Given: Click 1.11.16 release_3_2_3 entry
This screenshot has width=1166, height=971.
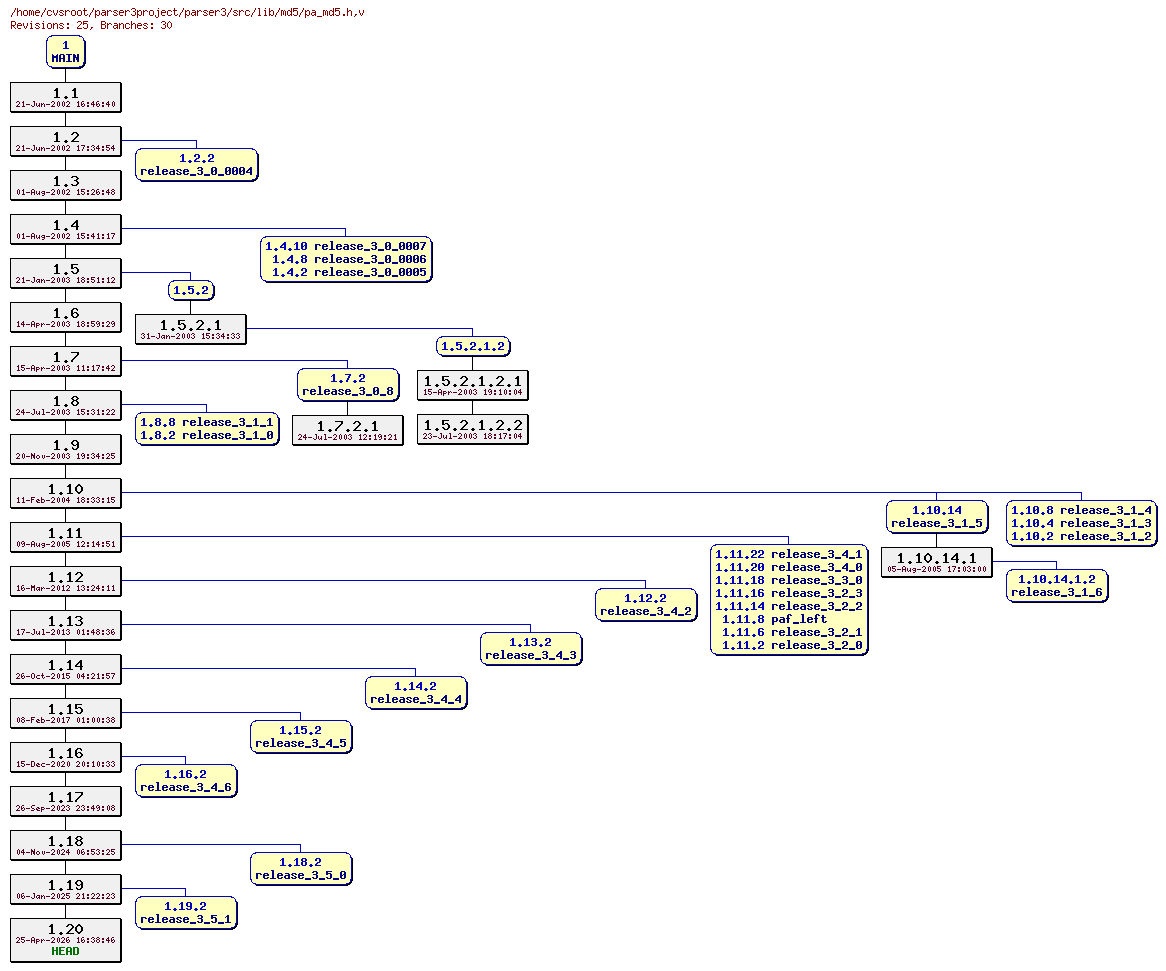Looking at the screenshot, I should tap(788, 593).
